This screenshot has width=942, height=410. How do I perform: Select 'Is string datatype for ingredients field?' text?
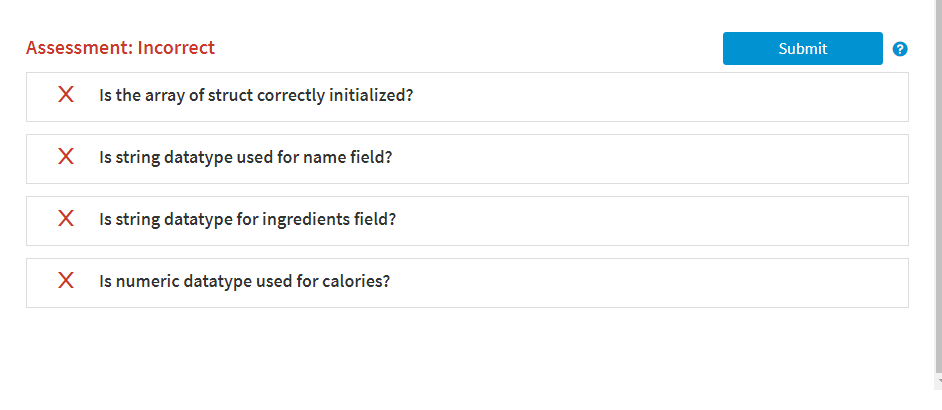[x=248, y=219]
